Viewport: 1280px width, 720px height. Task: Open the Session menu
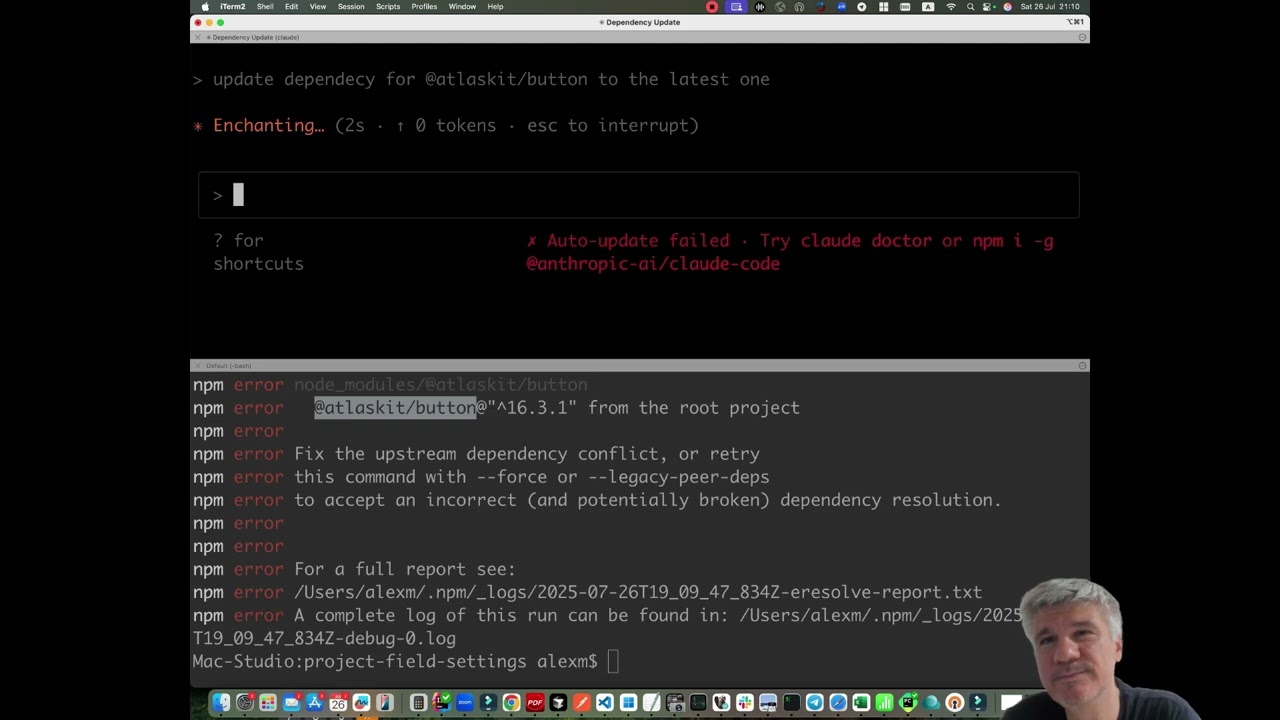click(351, 7)
